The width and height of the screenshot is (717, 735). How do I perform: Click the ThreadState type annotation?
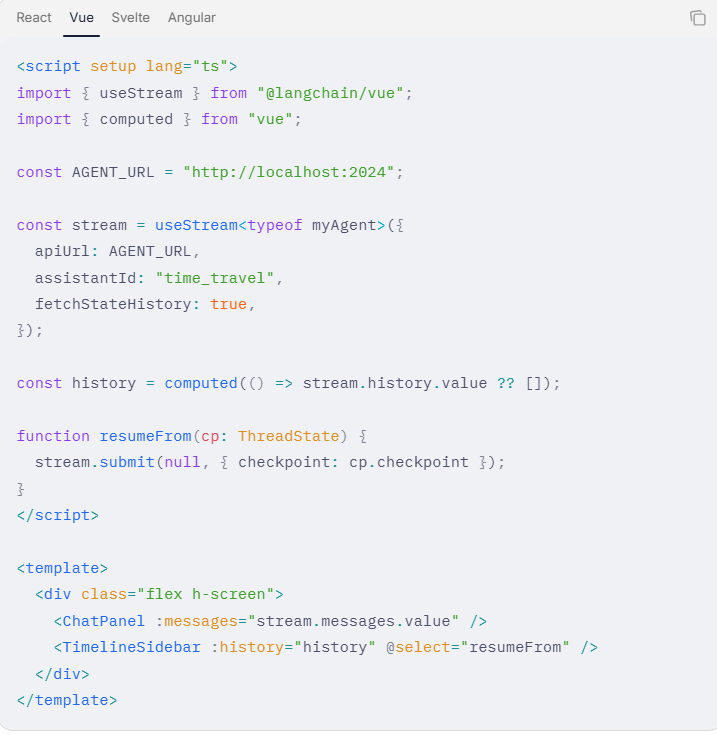coord(289,436)
